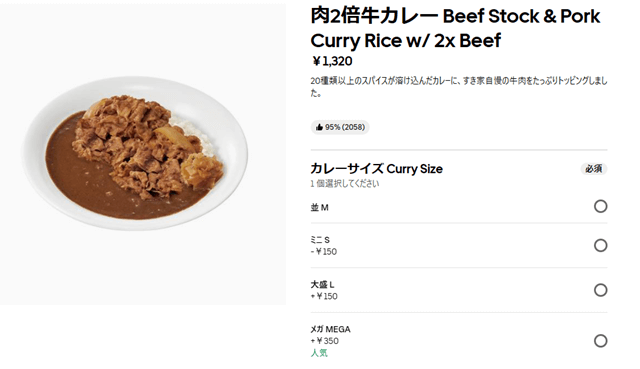The width and height of the screenshot is (640, 369).
Task: Click the green 人気 popular tag
Action: click(x=319, y=353)
